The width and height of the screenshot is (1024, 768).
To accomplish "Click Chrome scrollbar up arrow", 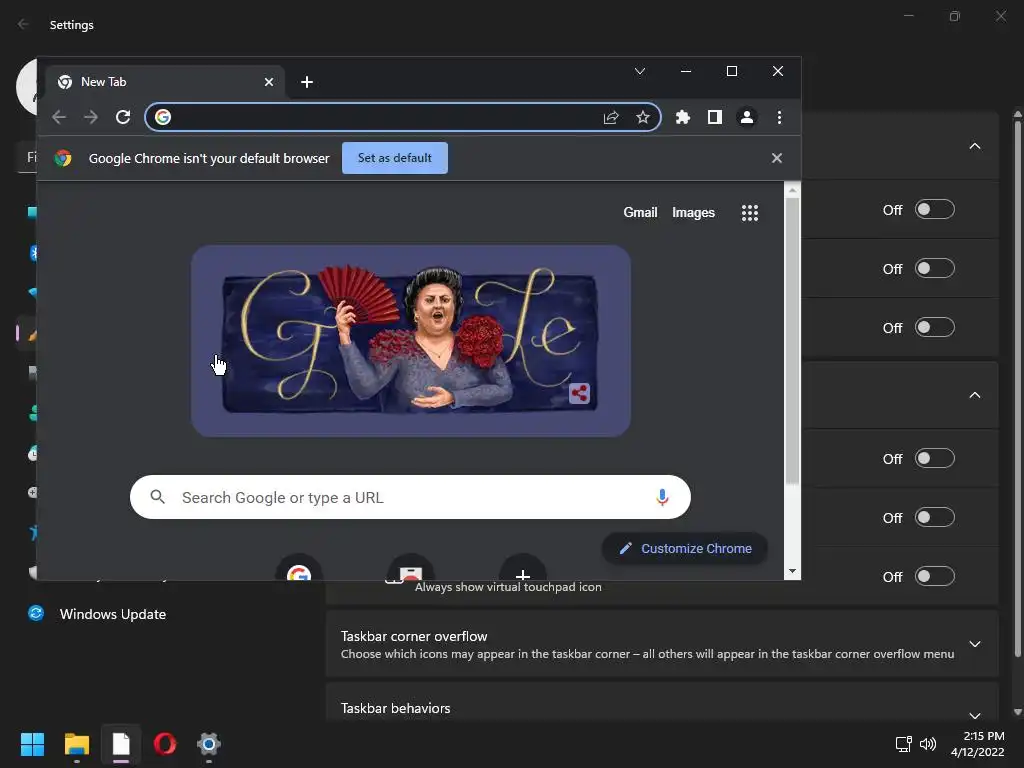I will [x=792, y=190].
